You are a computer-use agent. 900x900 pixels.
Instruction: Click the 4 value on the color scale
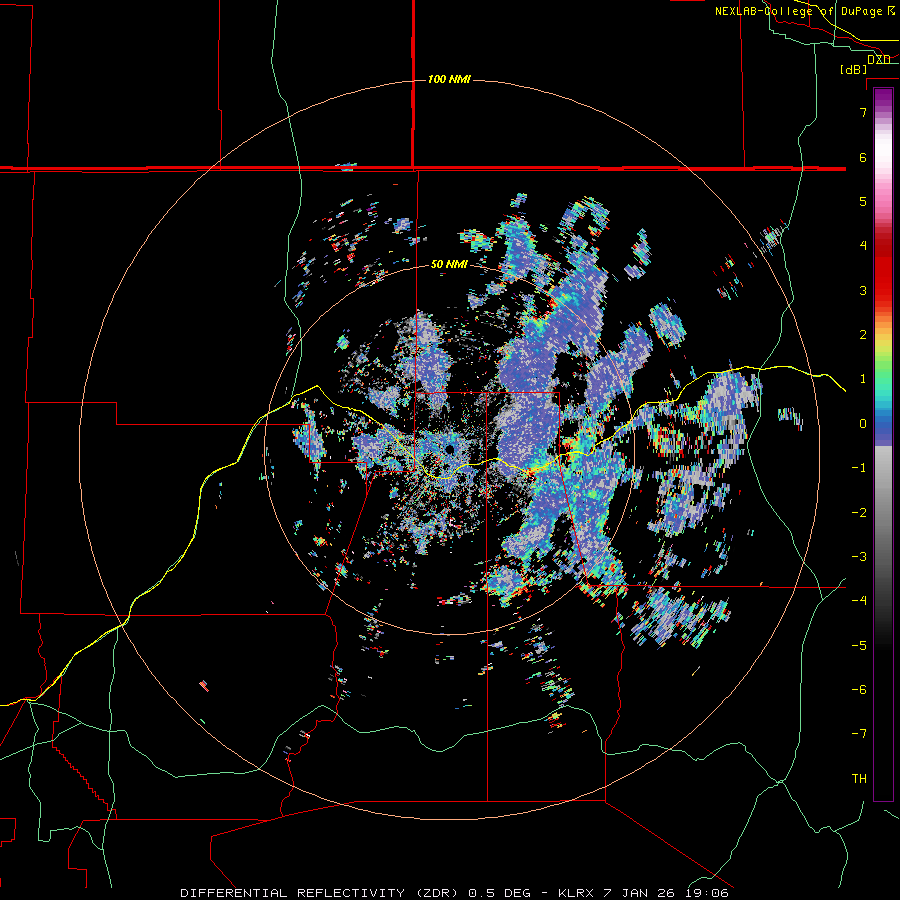tap(863, 246)
